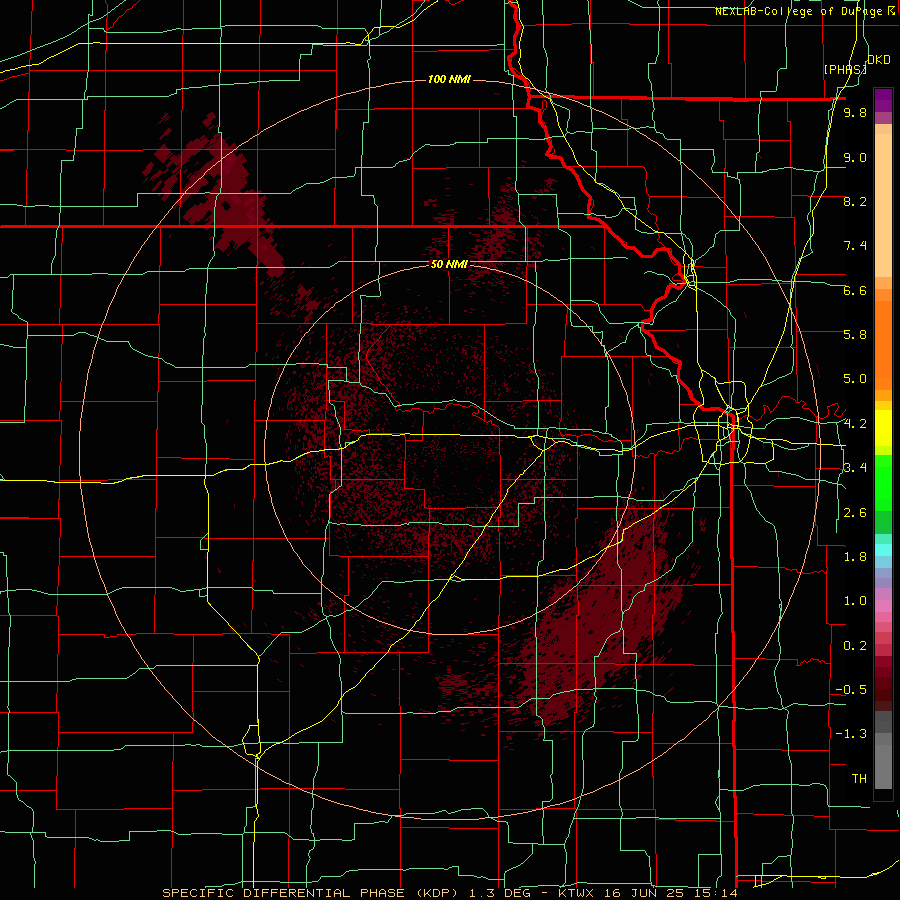Click the 7.4 legend value

855,246
